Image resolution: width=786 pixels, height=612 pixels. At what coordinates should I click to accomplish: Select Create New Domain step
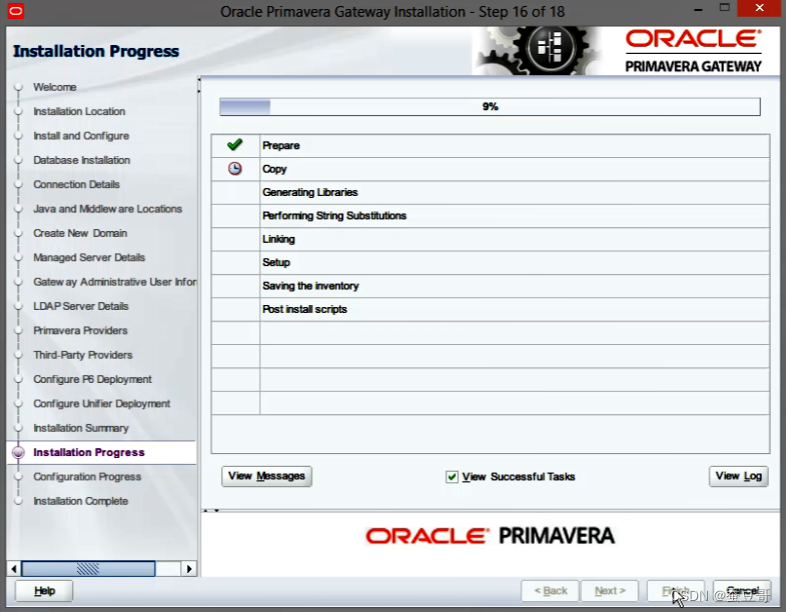click(x=80, y=234)
